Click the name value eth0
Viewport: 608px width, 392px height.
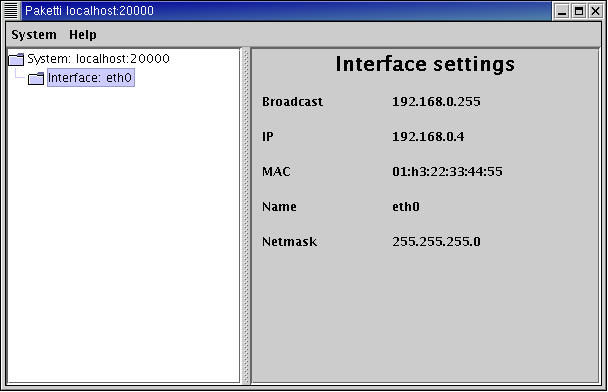click(x=406, y=207)
